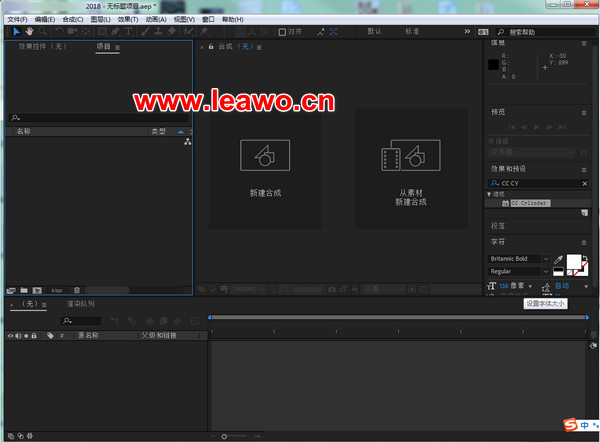Click Interpret Footage icon in project footer
This screenshot has height=442, width=600.
[11, 290]
